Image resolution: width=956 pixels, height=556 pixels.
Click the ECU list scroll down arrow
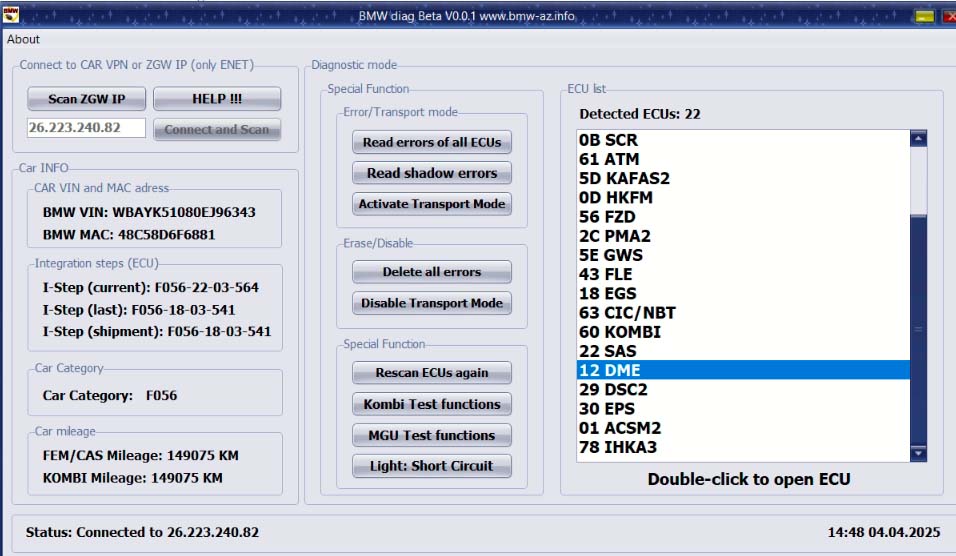point(918,453)
